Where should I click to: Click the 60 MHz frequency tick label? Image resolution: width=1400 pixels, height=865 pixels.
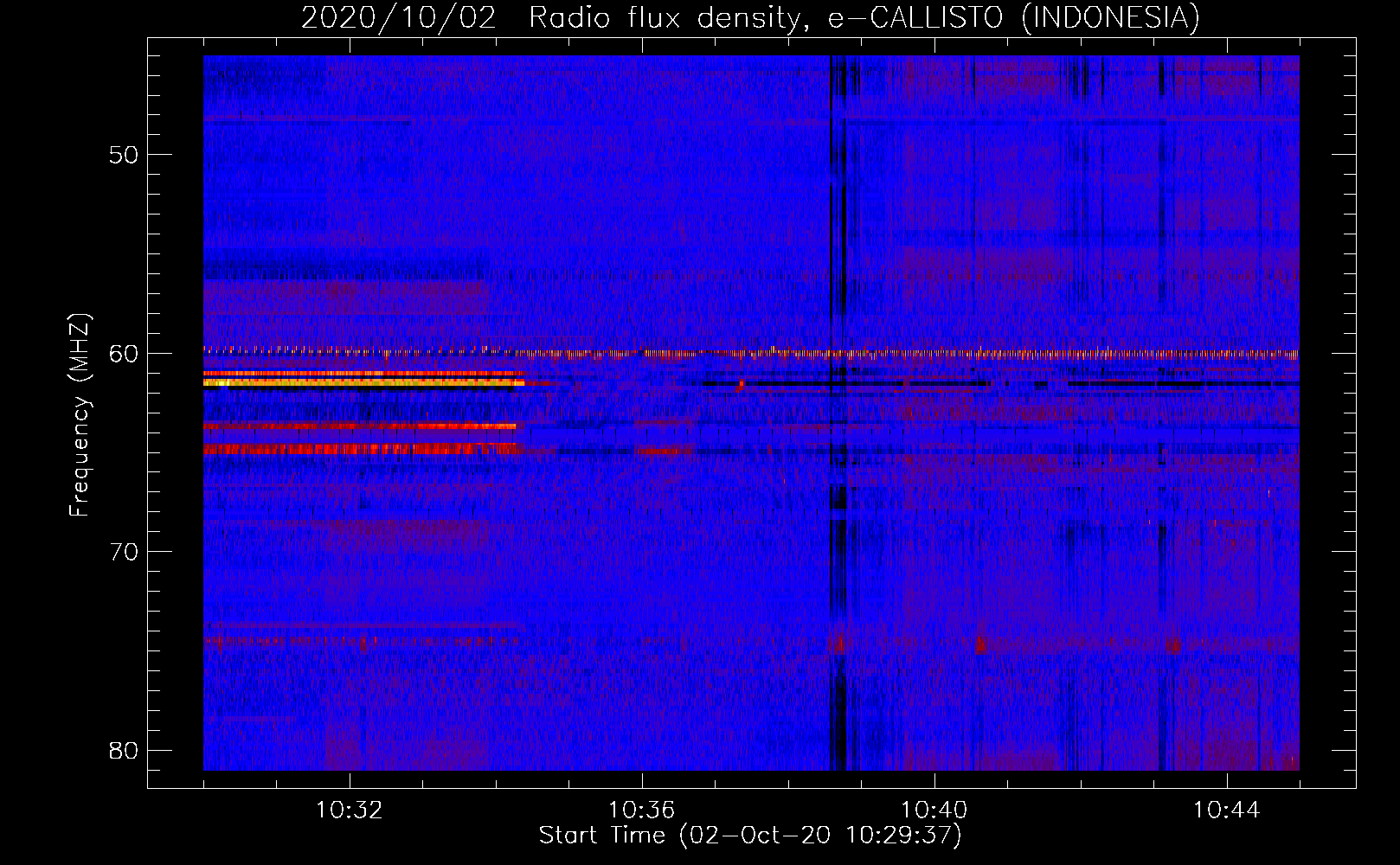tap(124, 354)
